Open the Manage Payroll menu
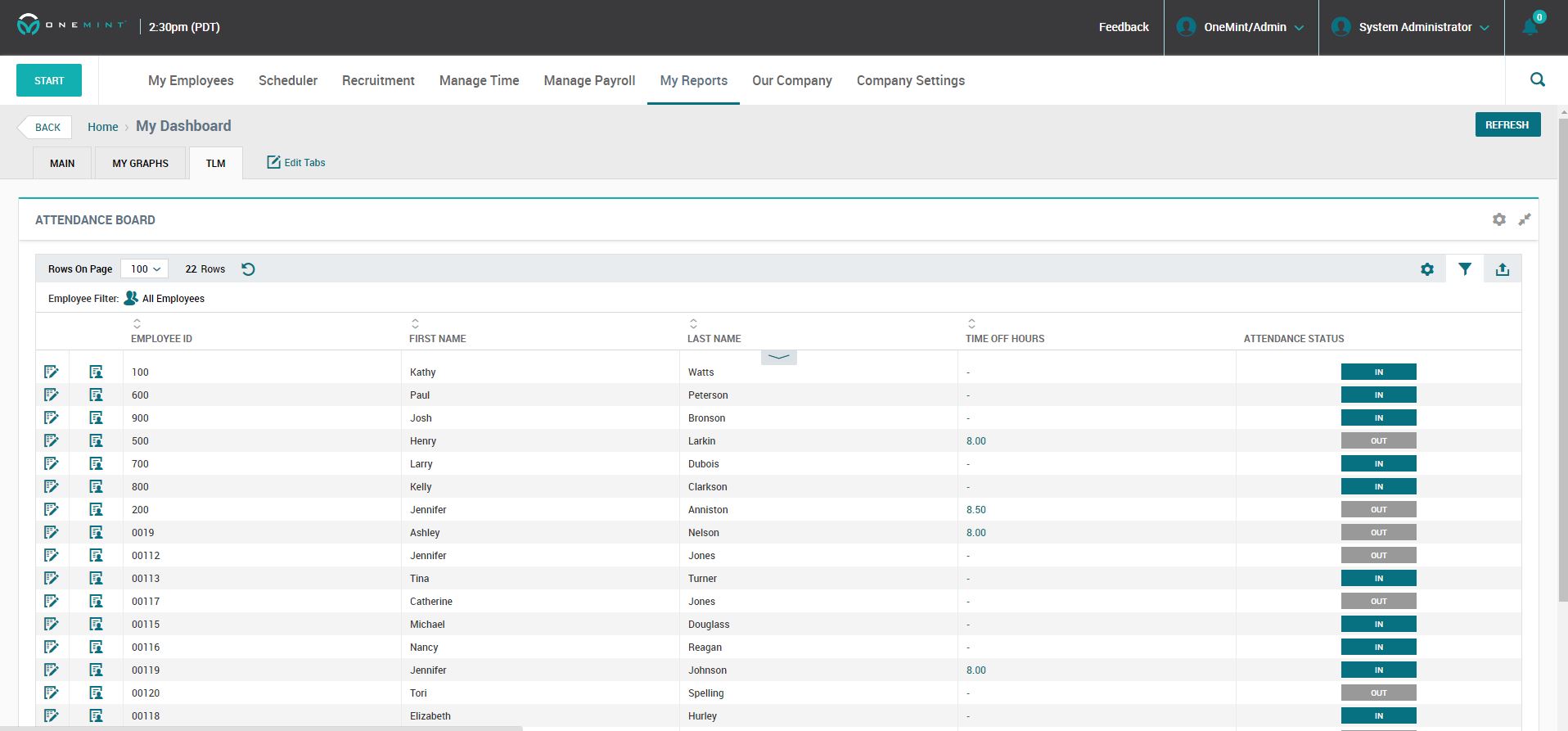Viewport: 1568px width, 731px height. pyautogui.click(x=589, y=80)
